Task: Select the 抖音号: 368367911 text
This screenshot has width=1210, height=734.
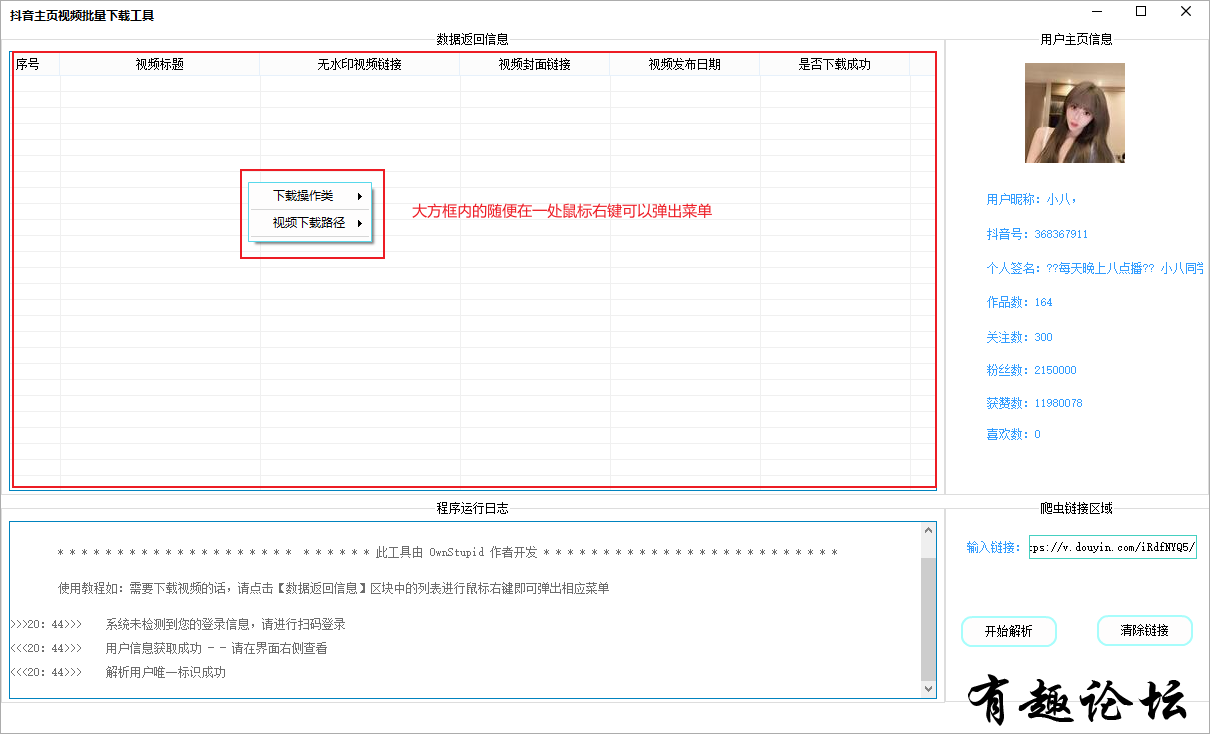Action: 1037,234
